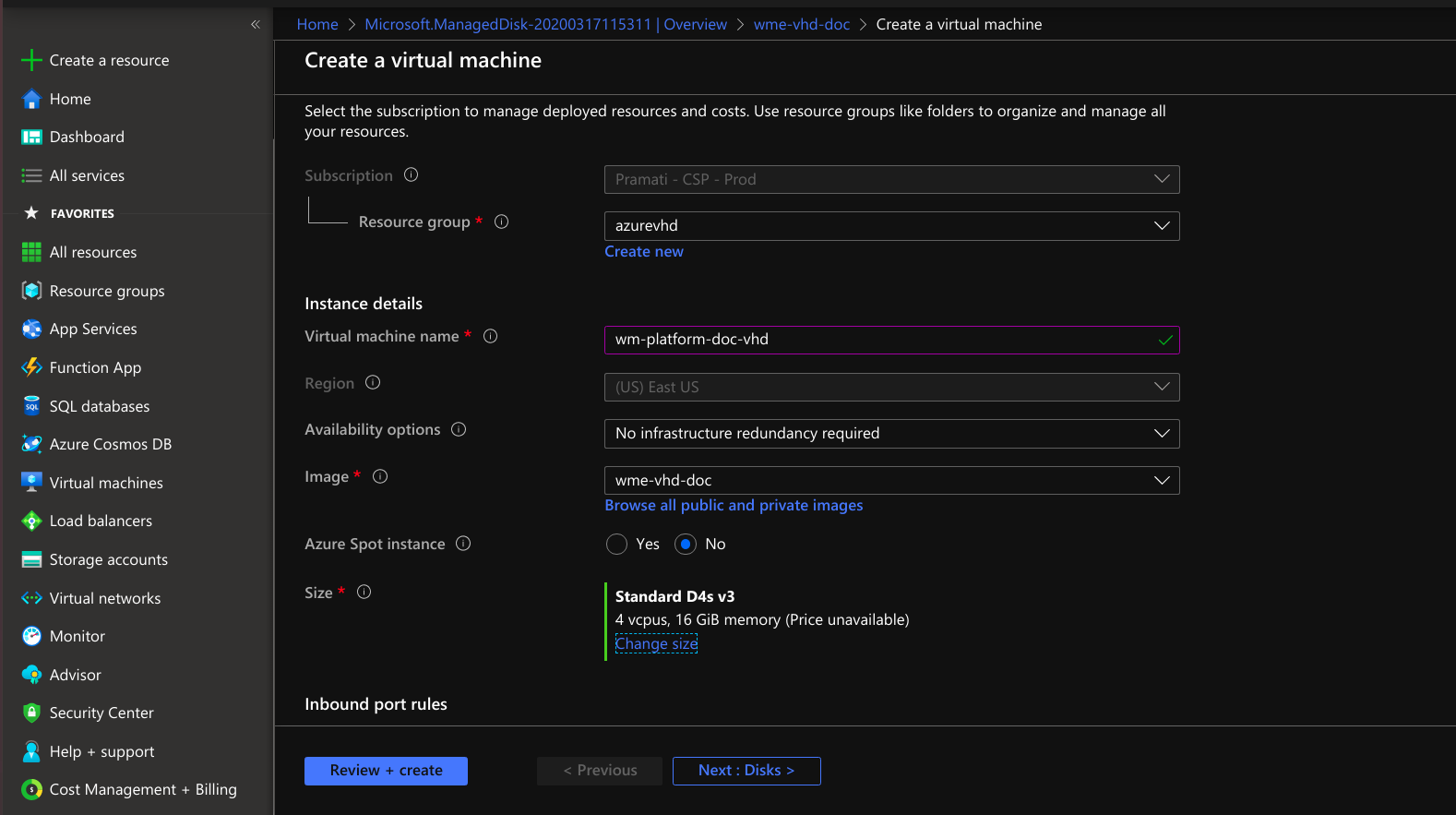The height and width of the screenshot is (815, 1456).
Task: Click the Change size link
Action: click(656, 644)
